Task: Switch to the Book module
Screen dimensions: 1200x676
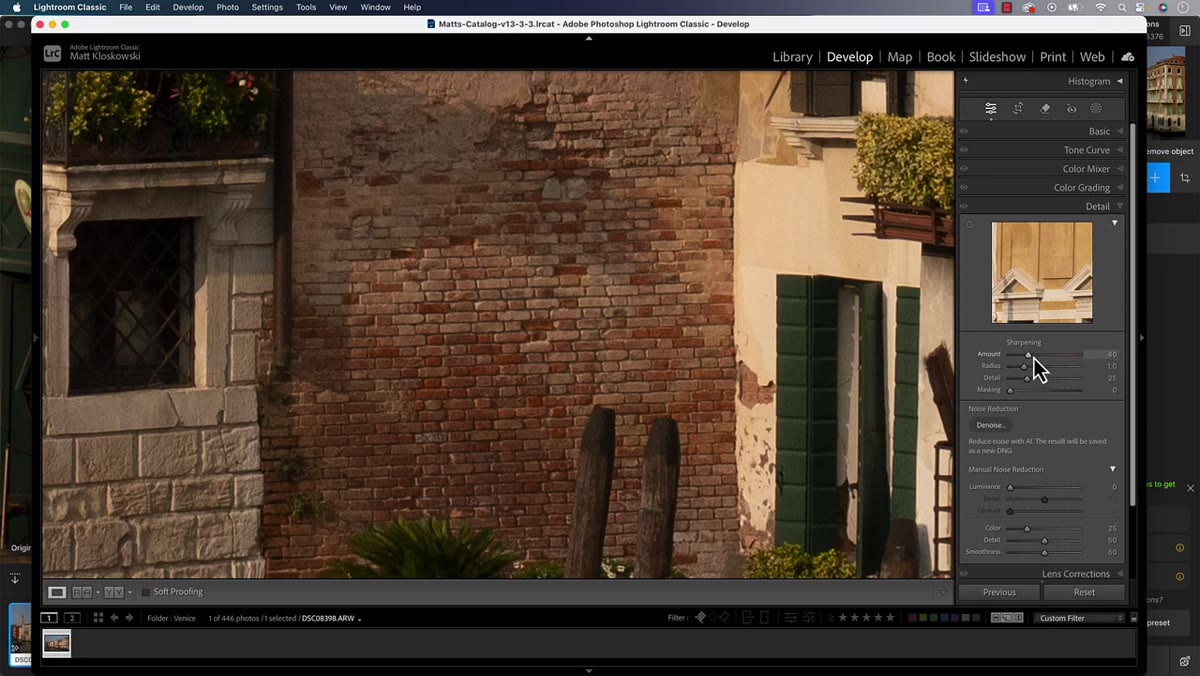Action: (x=941, y=57)
